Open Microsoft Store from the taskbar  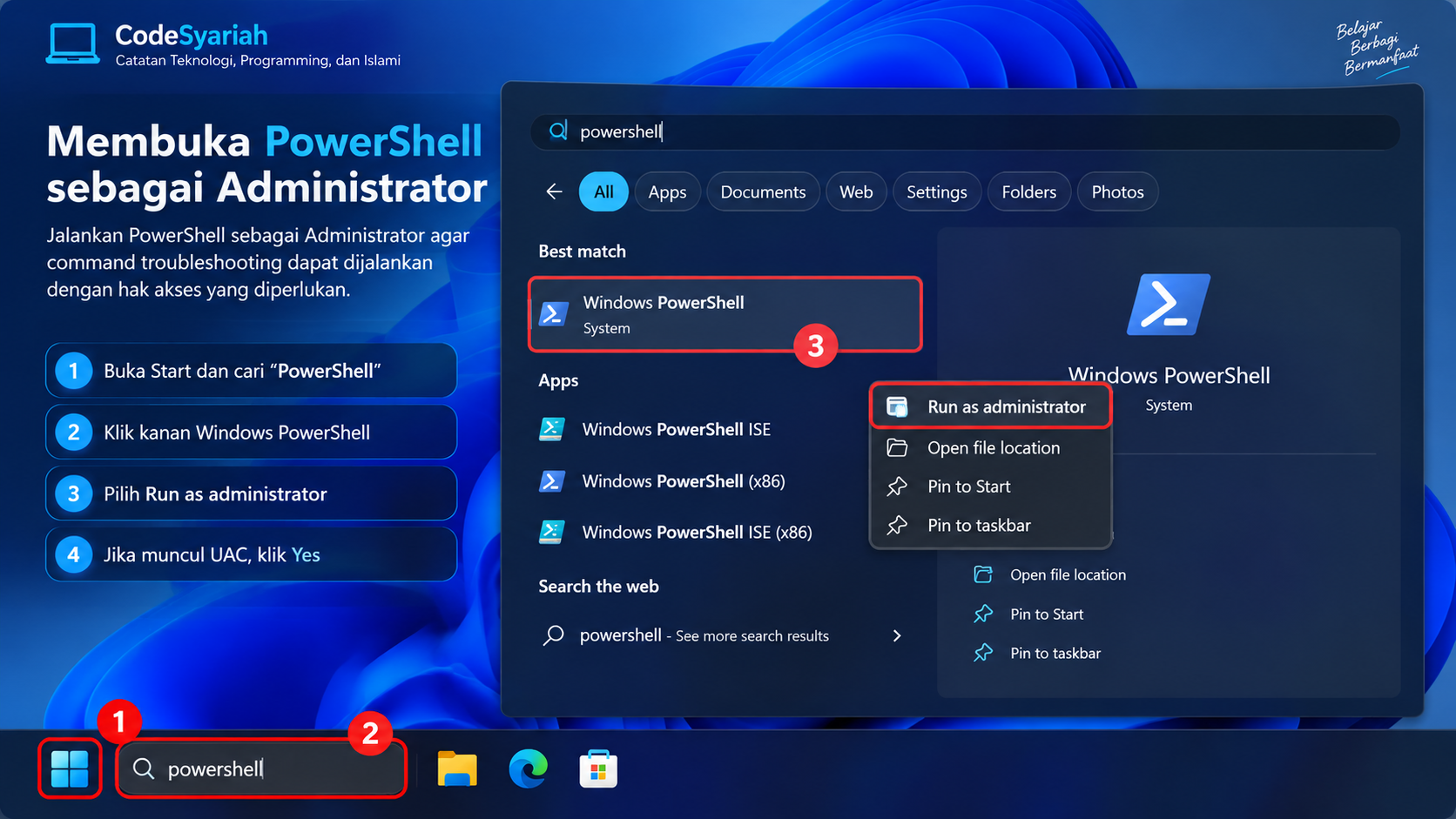point(598,769)
